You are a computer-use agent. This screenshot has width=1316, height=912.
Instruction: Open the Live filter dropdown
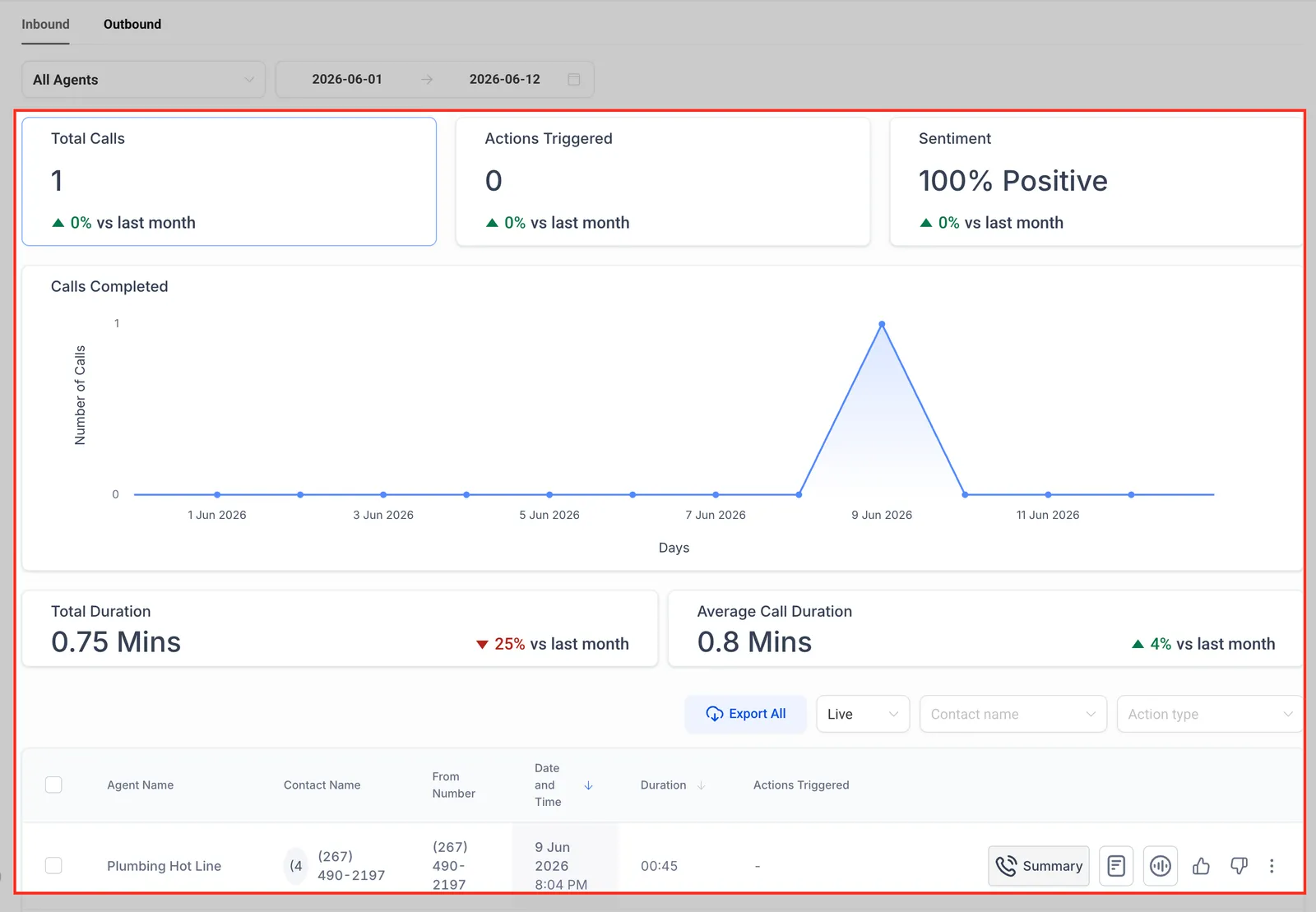[x=863, y=714]
